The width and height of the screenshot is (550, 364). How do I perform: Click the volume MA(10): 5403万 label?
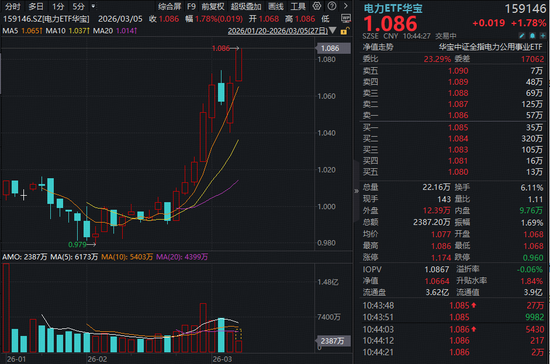pos(127,257)
